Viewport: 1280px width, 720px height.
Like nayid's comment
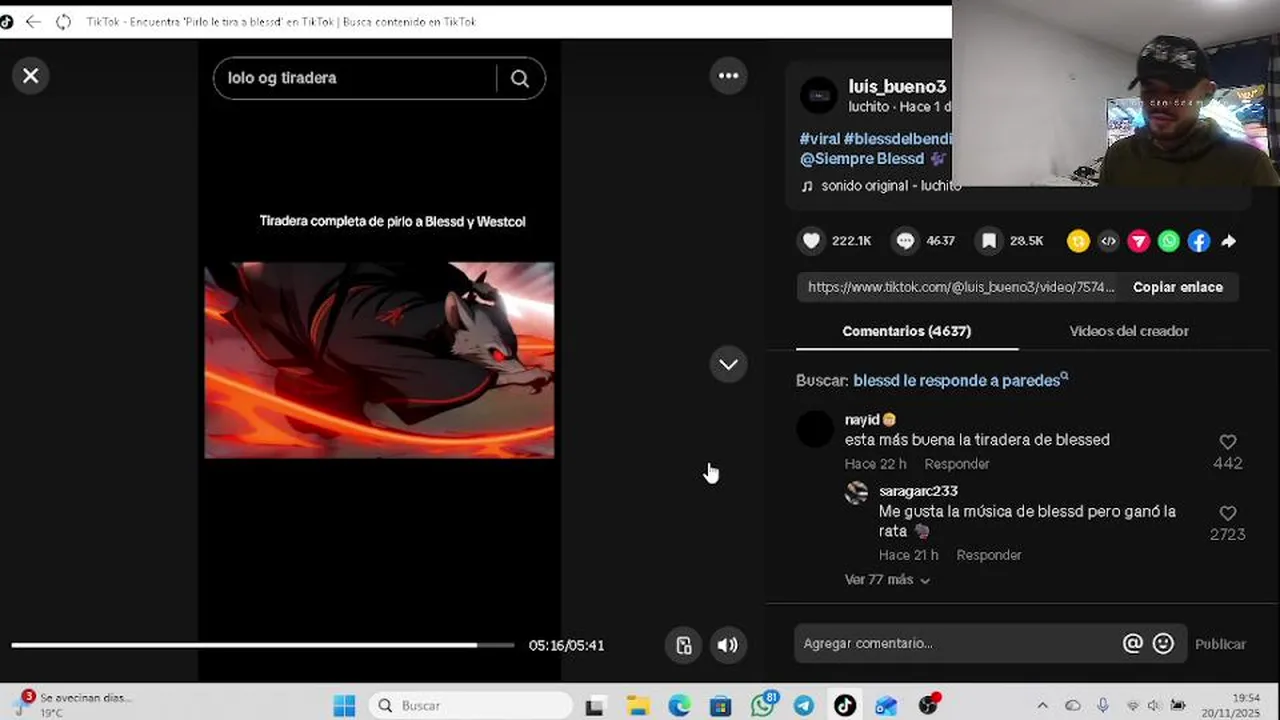(1228, 441)
